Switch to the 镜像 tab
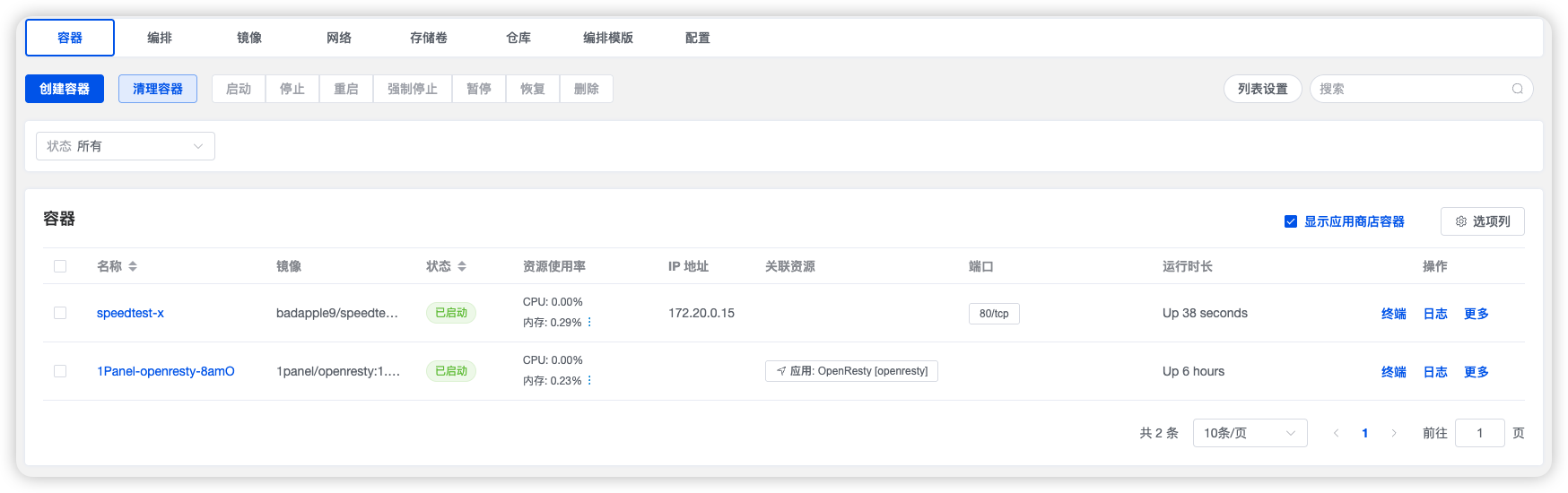Viewport: 1568px width, 493px height. coord(249,38)
